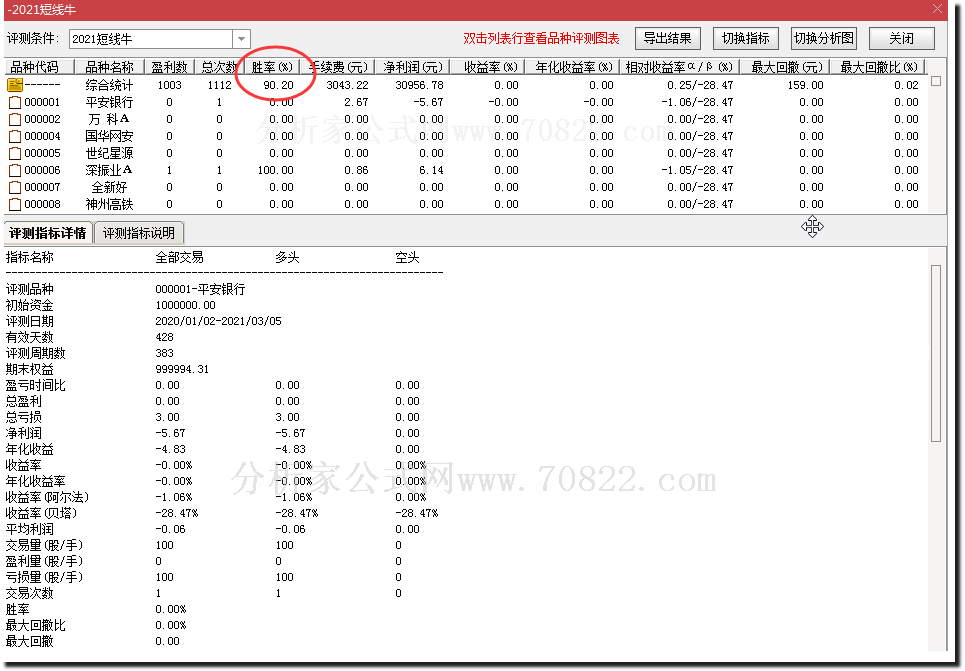Viewport: 965px width, 671px height.
Task: Select the 综合统计 row name
Action: (x=109, y=85)
